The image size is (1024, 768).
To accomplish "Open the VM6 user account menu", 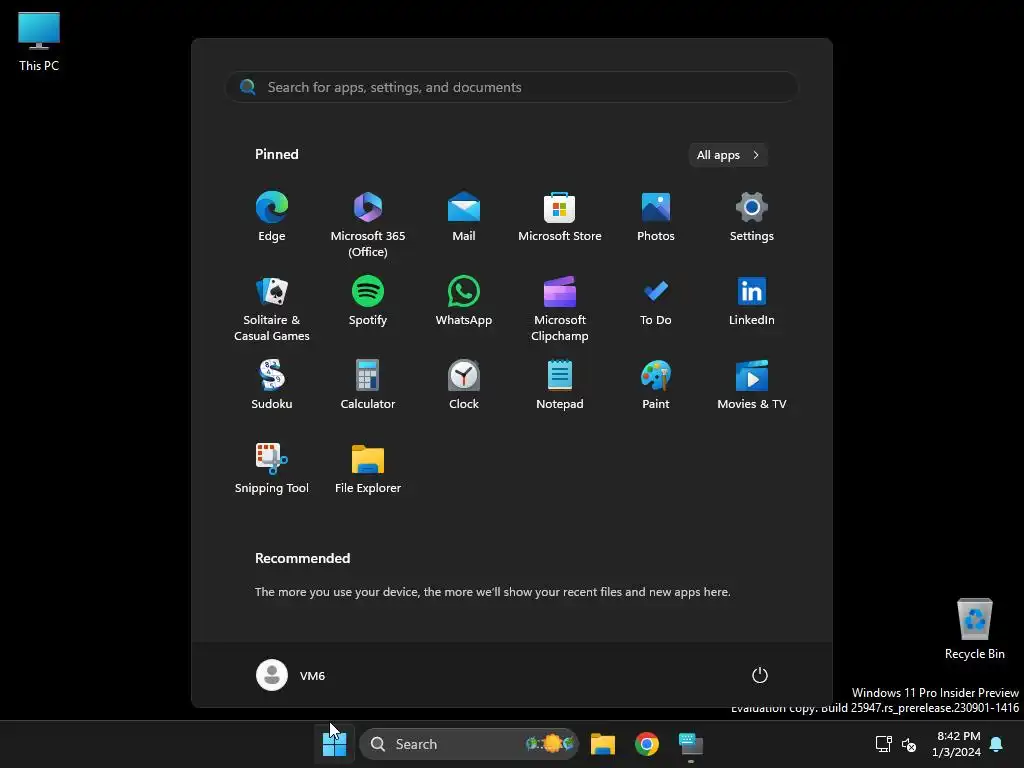I will click(x=291, y=675).
